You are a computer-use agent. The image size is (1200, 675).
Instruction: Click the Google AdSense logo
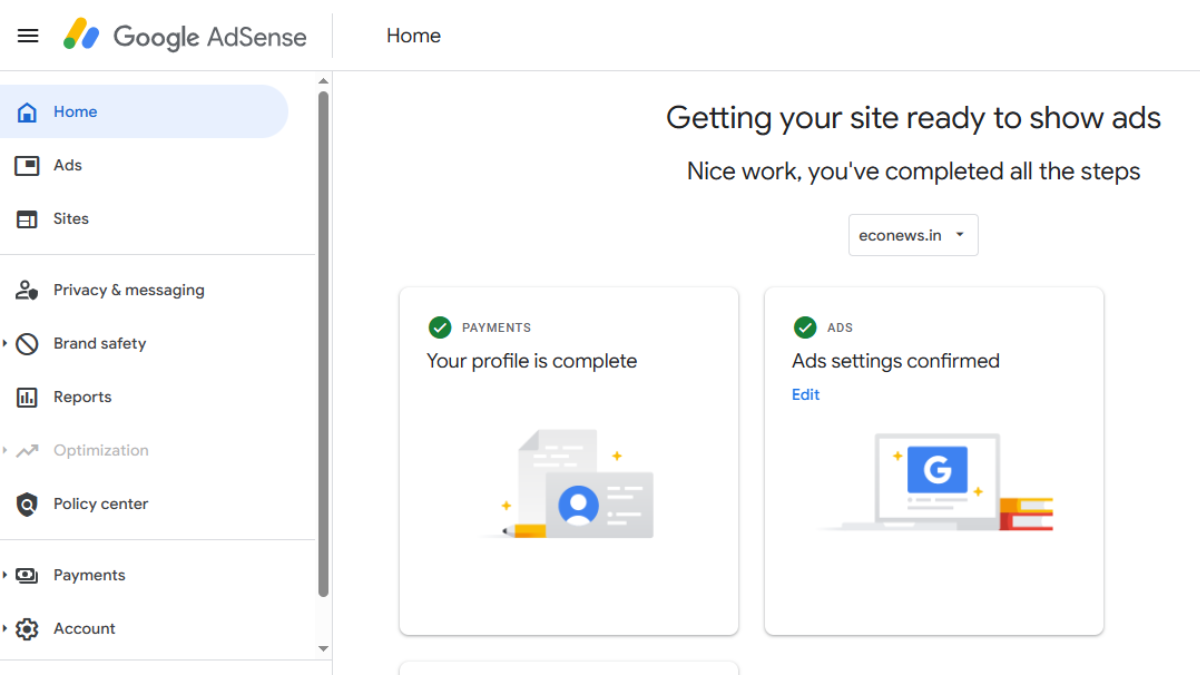[x=185, y=35]
